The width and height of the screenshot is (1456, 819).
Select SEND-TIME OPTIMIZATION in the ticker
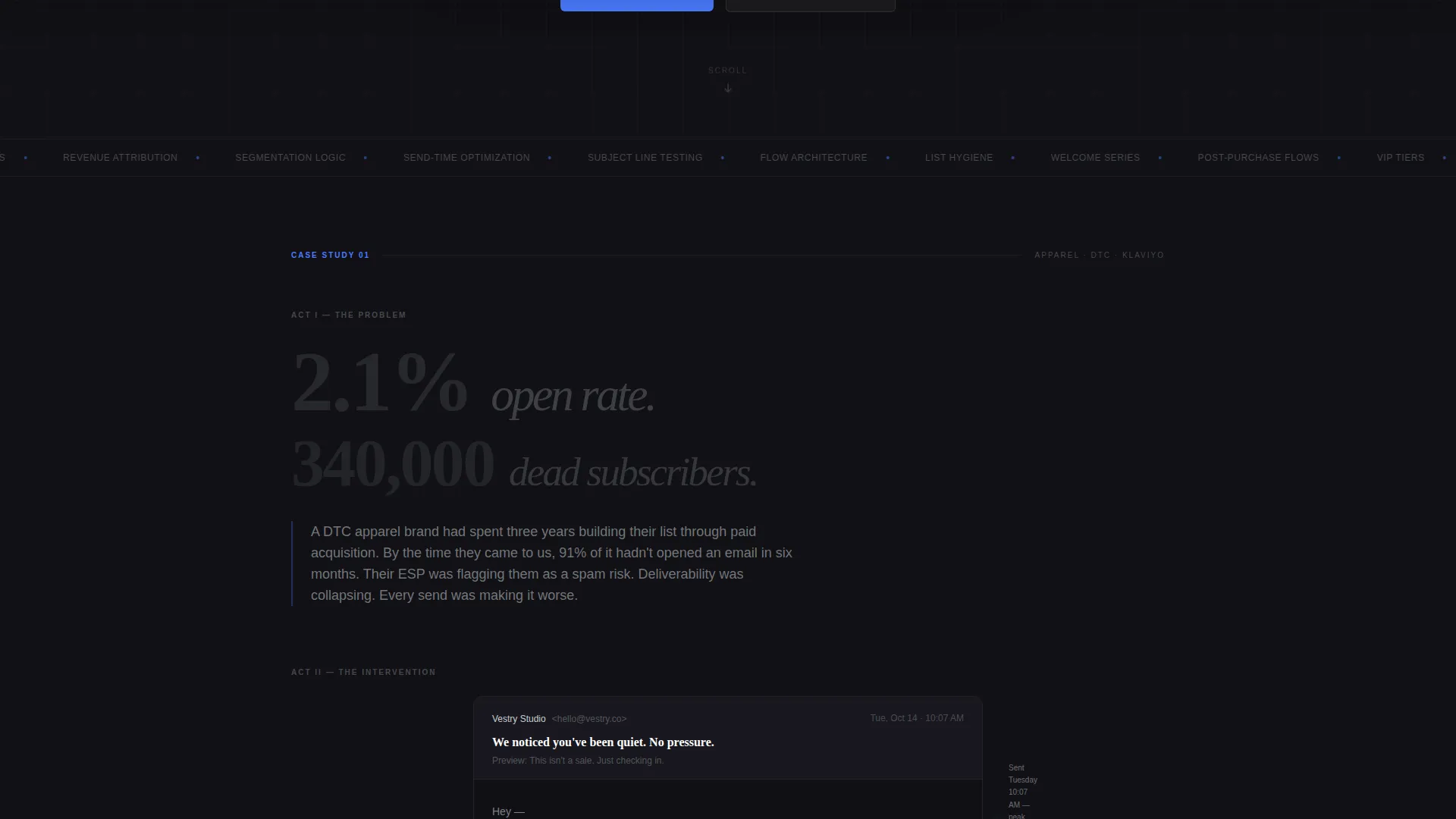pos(466,158)
